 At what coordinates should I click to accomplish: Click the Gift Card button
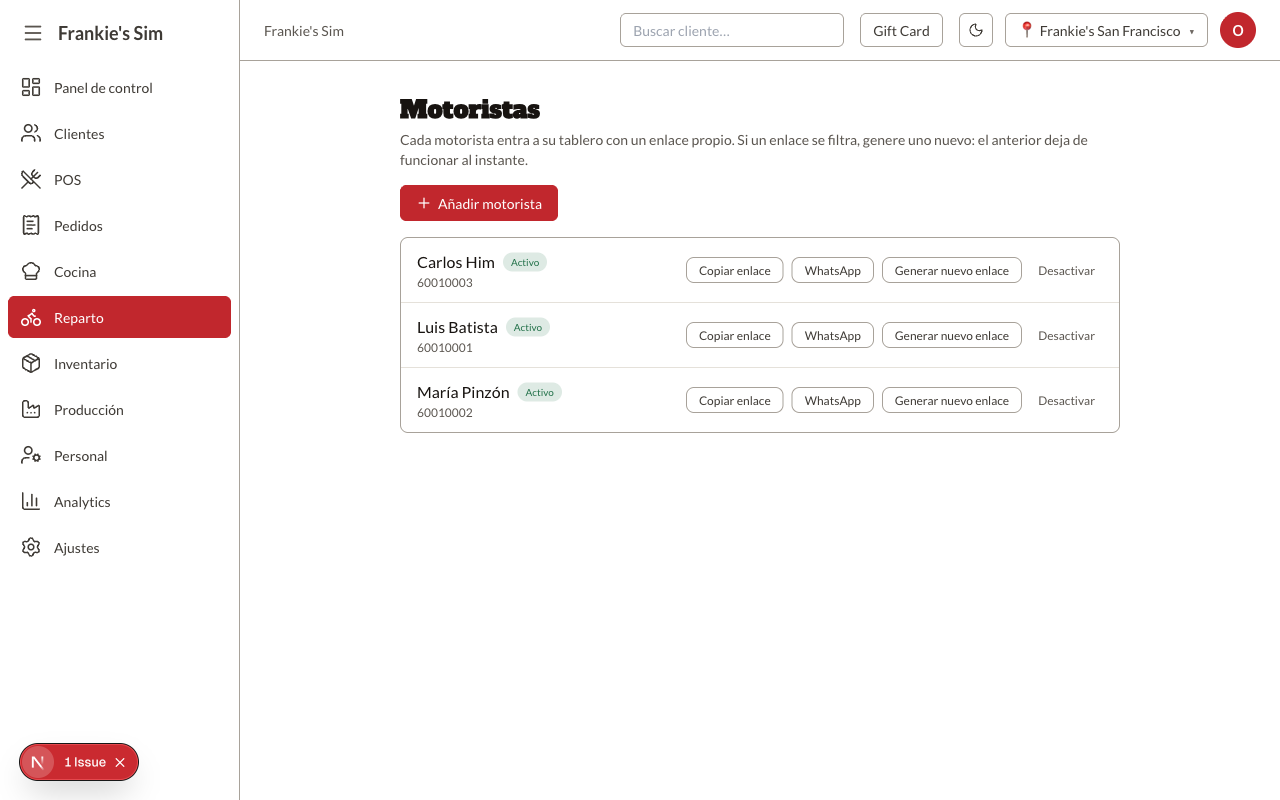click(x=901, y=30)
